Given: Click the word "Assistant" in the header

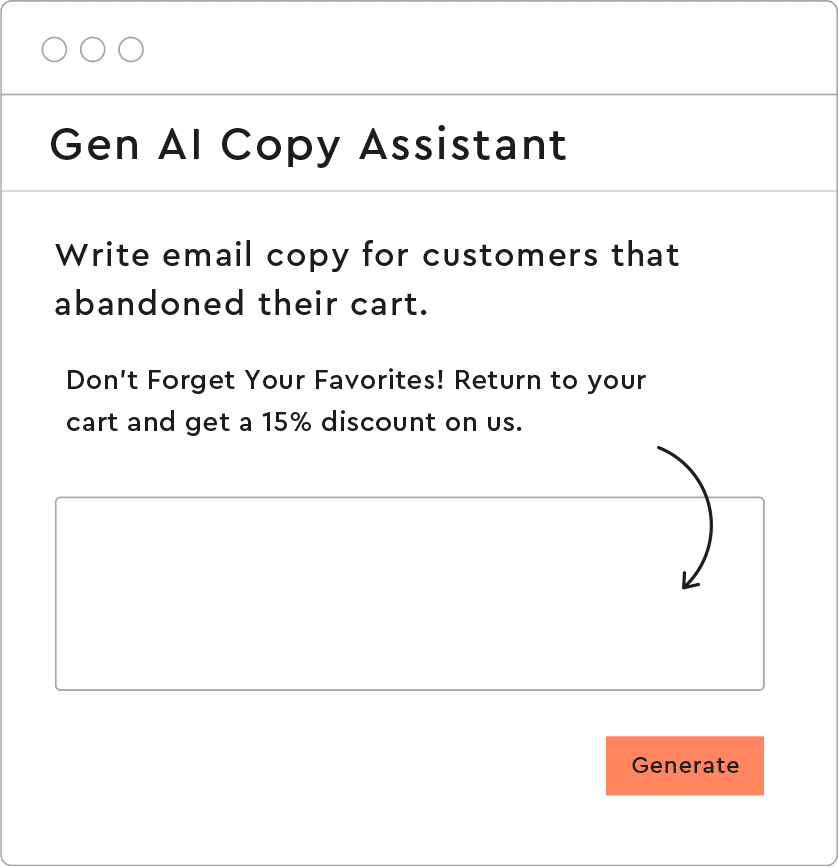Looking at the screenshot, I should pyautogui.click(x=463, y=144).
